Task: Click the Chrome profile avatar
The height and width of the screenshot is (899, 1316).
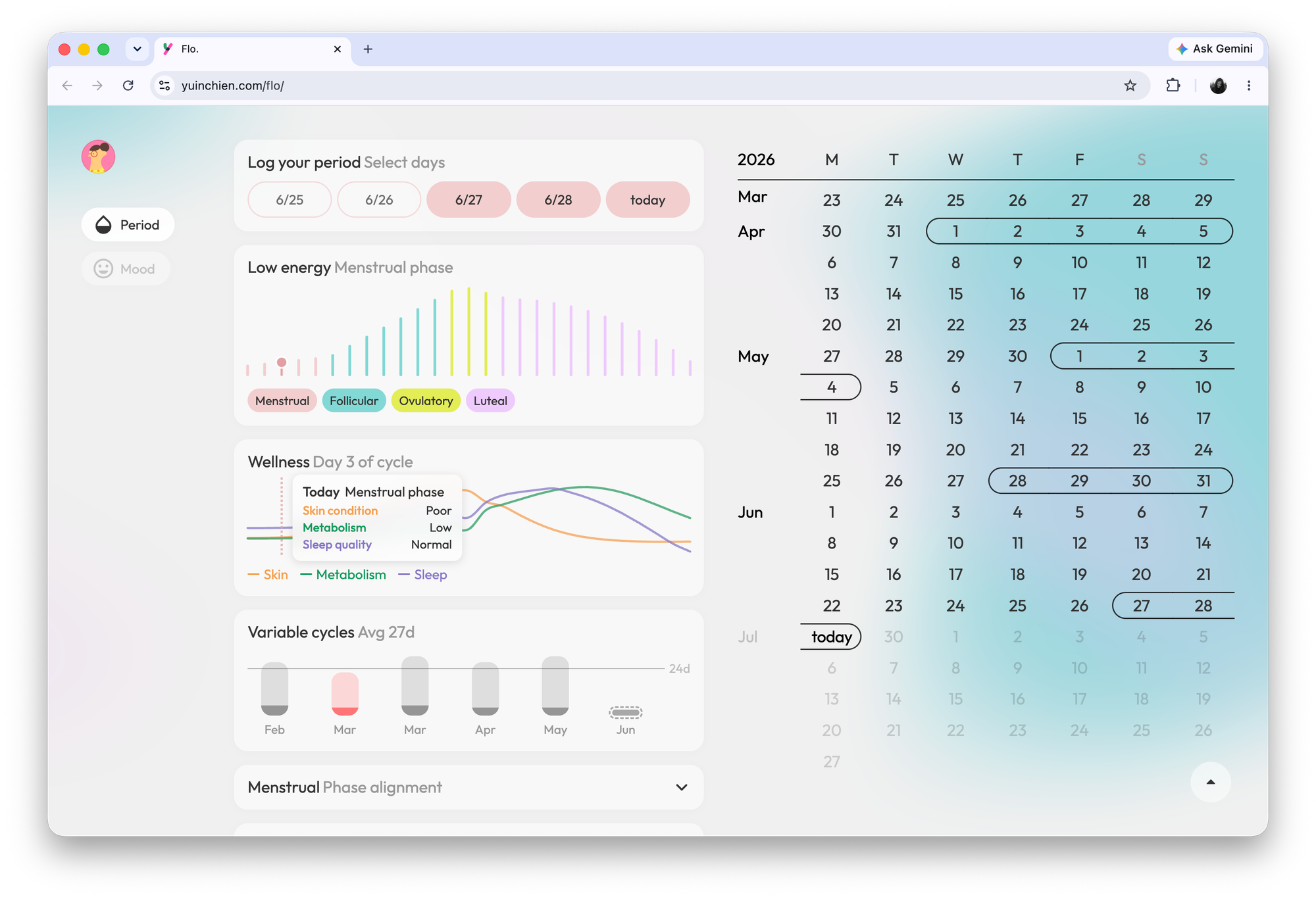Action: tap(1218, 85)
